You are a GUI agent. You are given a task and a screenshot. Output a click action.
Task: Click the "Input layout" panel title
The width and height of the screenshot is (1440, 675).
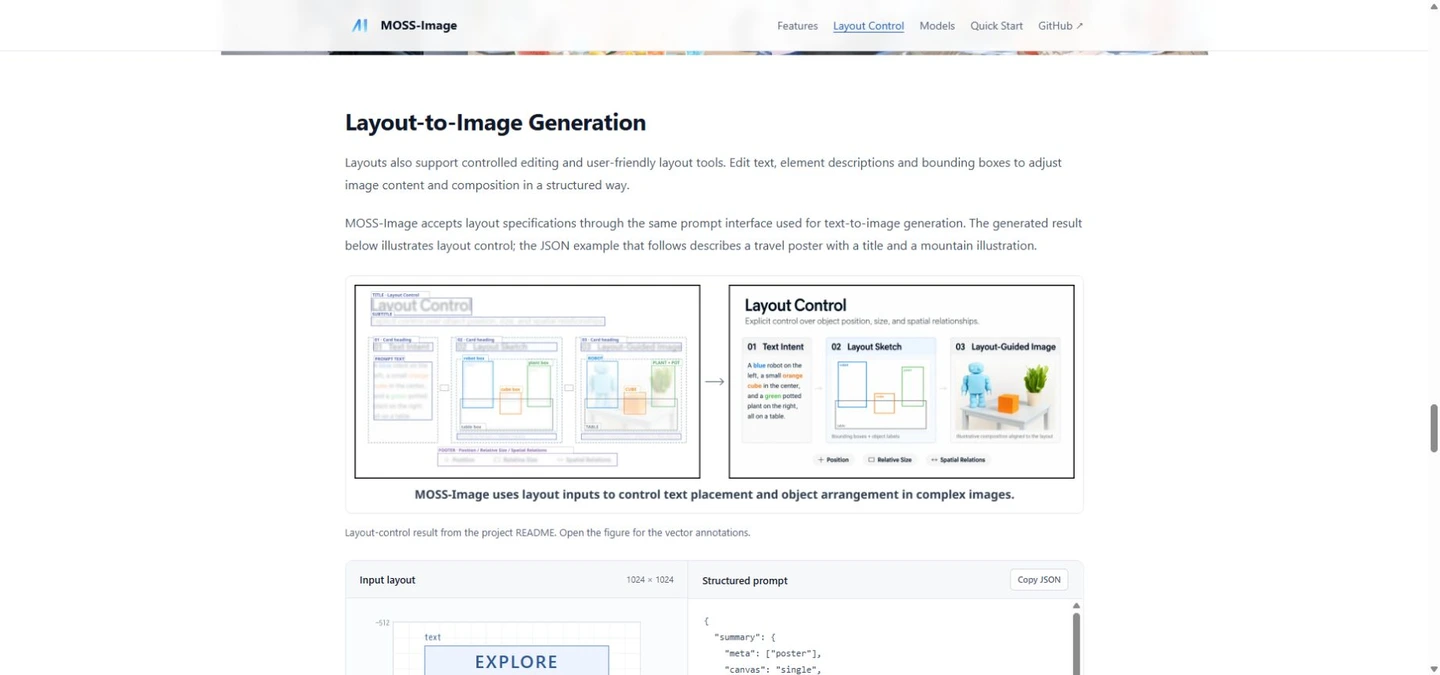pos(387,580)
